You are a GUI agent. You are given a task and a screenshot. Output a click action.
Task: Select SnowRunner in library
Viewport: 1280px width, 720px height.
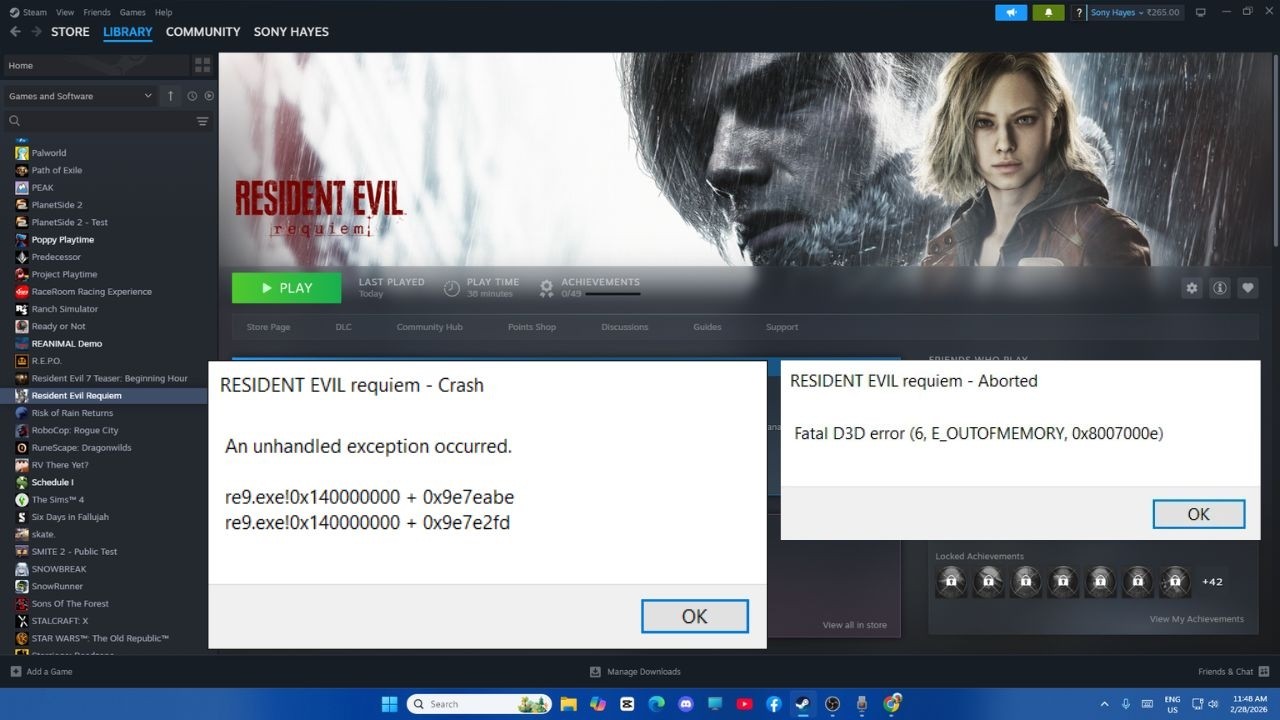click(57, 586)
